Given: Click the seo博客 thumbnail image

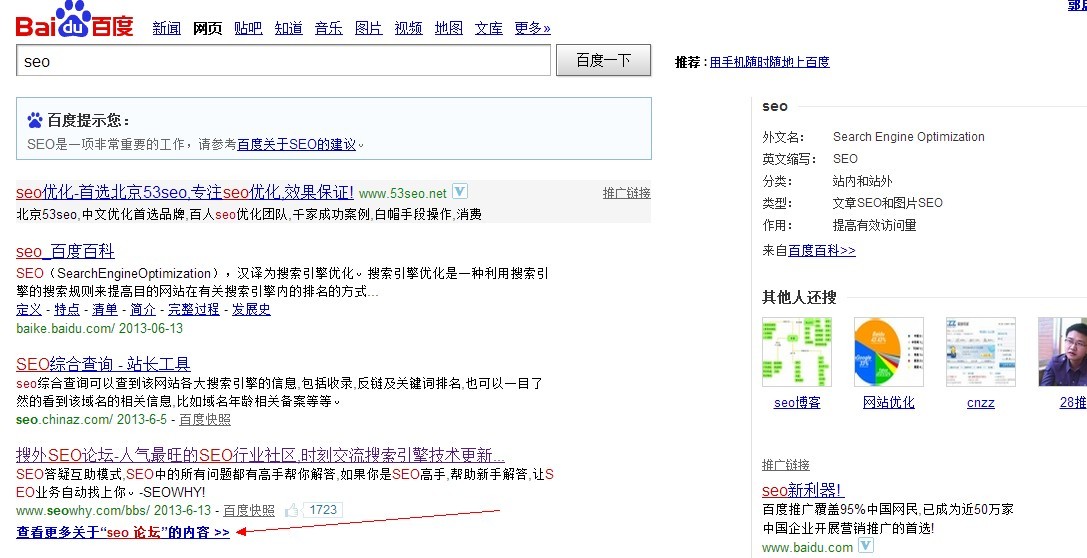Looking at the screenshot, I should pyautogui.click(x=797, y=352).
